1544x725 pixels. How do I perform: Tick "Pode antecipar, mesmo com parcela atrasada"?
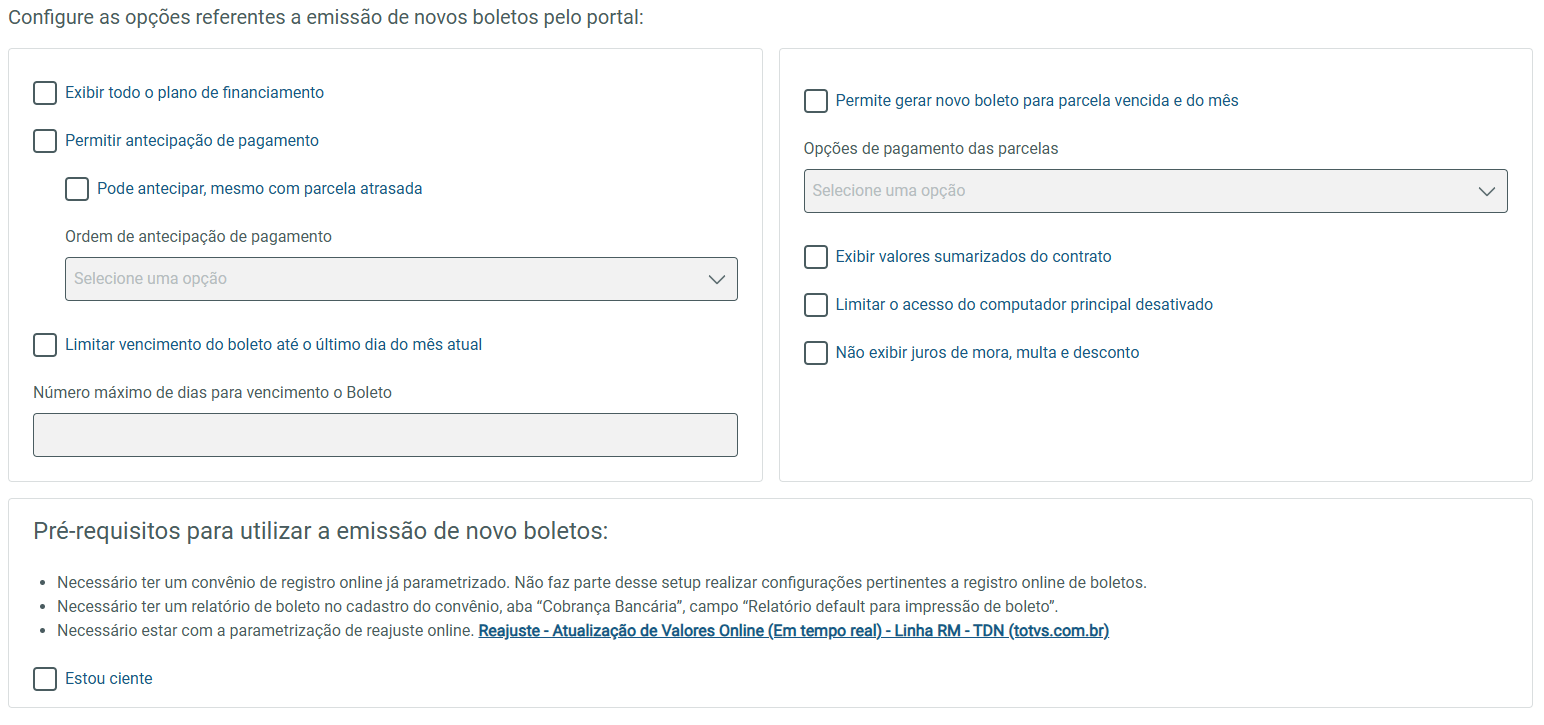tap(77, 189)
